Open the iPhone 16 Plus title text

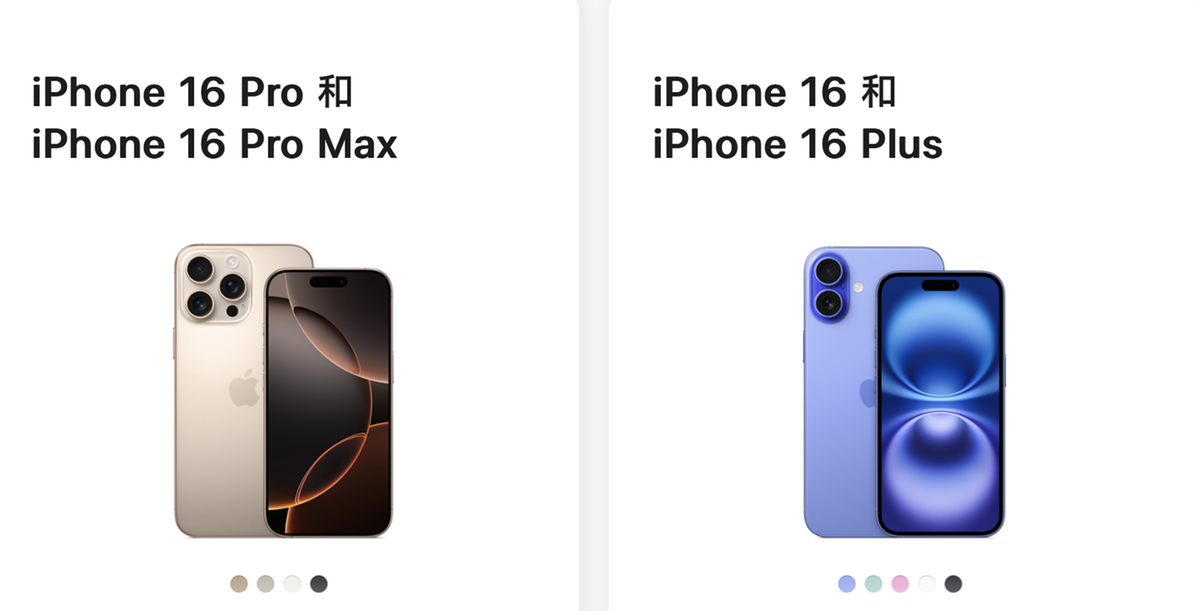coord(798,144)
